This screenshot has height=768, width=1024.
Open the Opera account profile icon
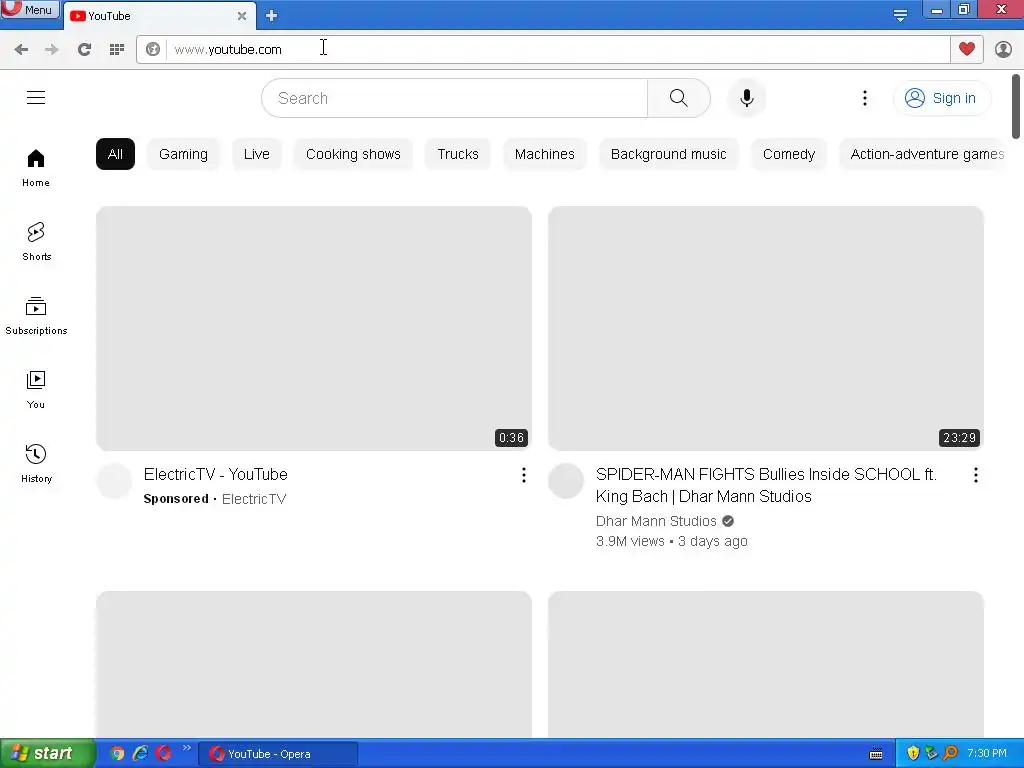1003,49
